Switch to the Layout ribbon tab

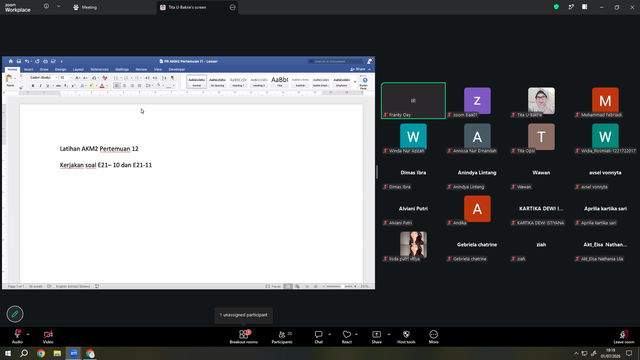(x=78, y=69)
